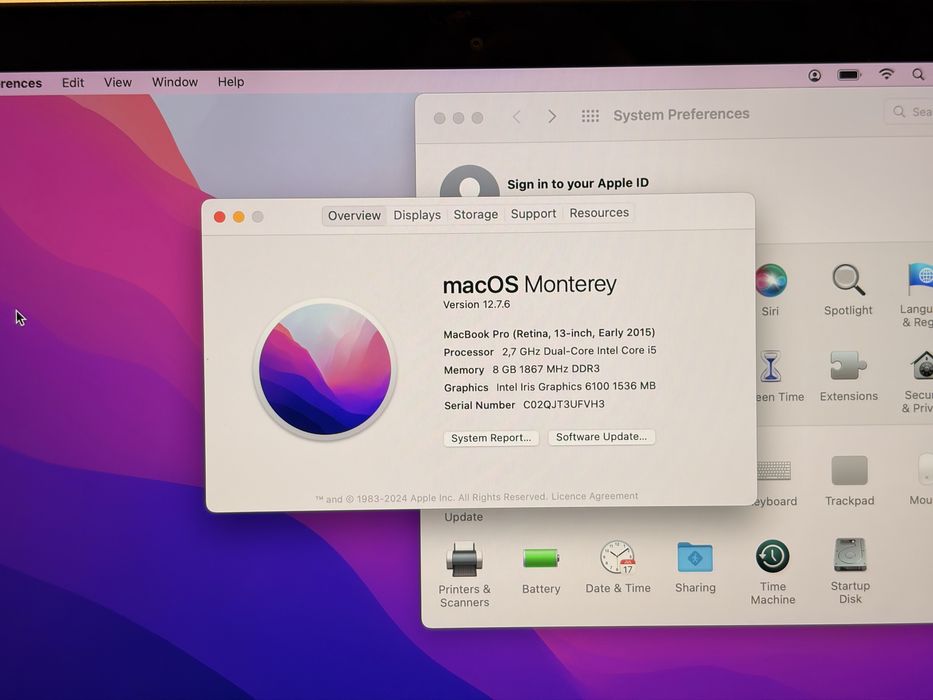Open Trackpad preference pane
This screenshot has height=700, width=933.
(x=849, y=470)
